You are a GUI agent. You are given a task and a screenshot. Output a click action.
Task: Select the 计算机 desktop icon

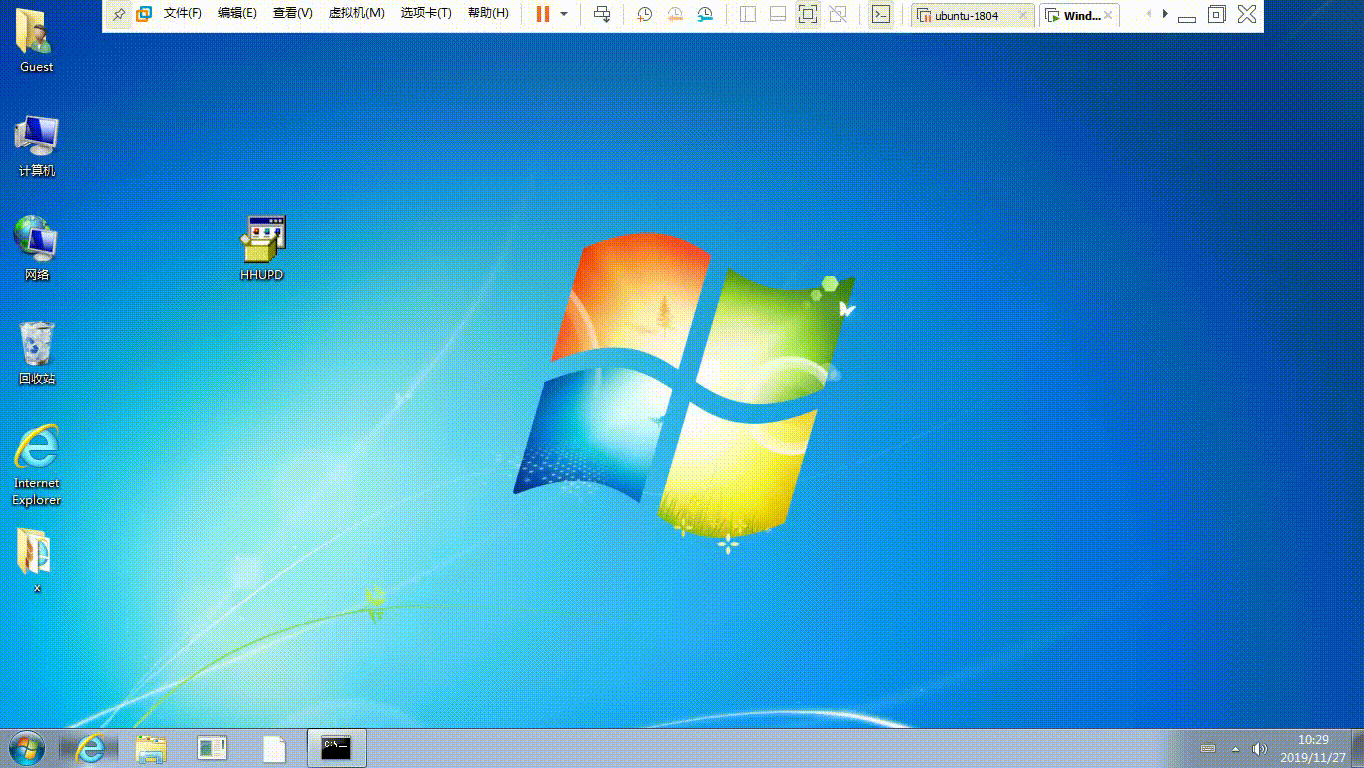coord(37,146)
